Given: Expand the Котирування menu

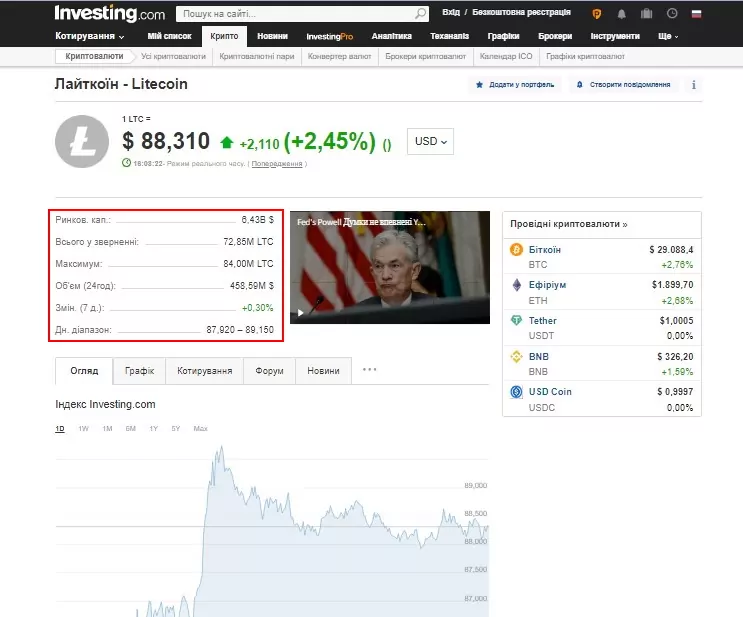Looking at the screenshot, I should click(90, 36).
